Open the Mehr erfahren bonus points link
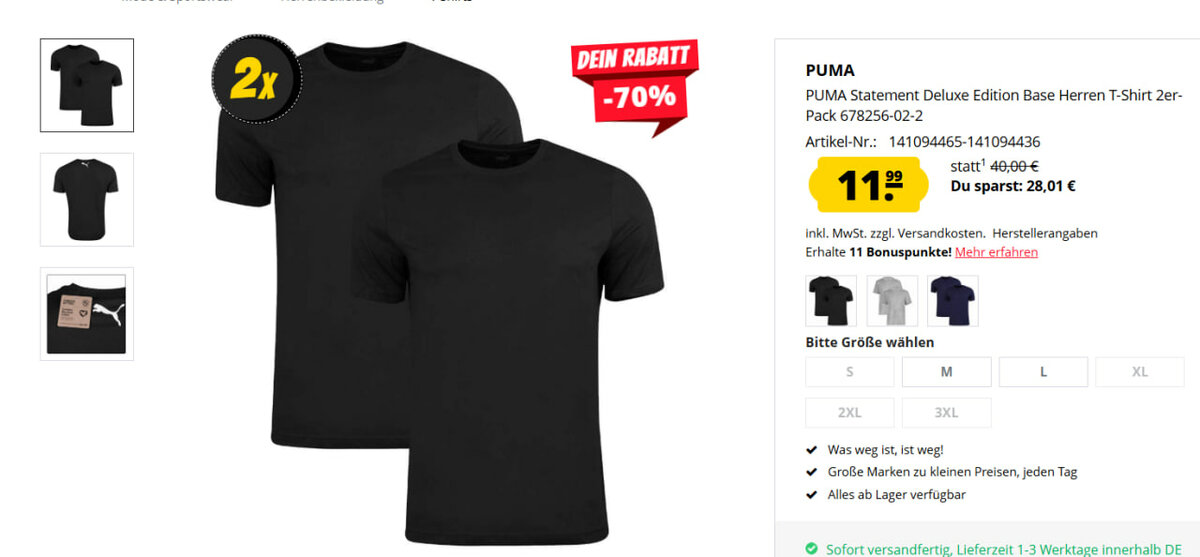 [x=996, y=252]
